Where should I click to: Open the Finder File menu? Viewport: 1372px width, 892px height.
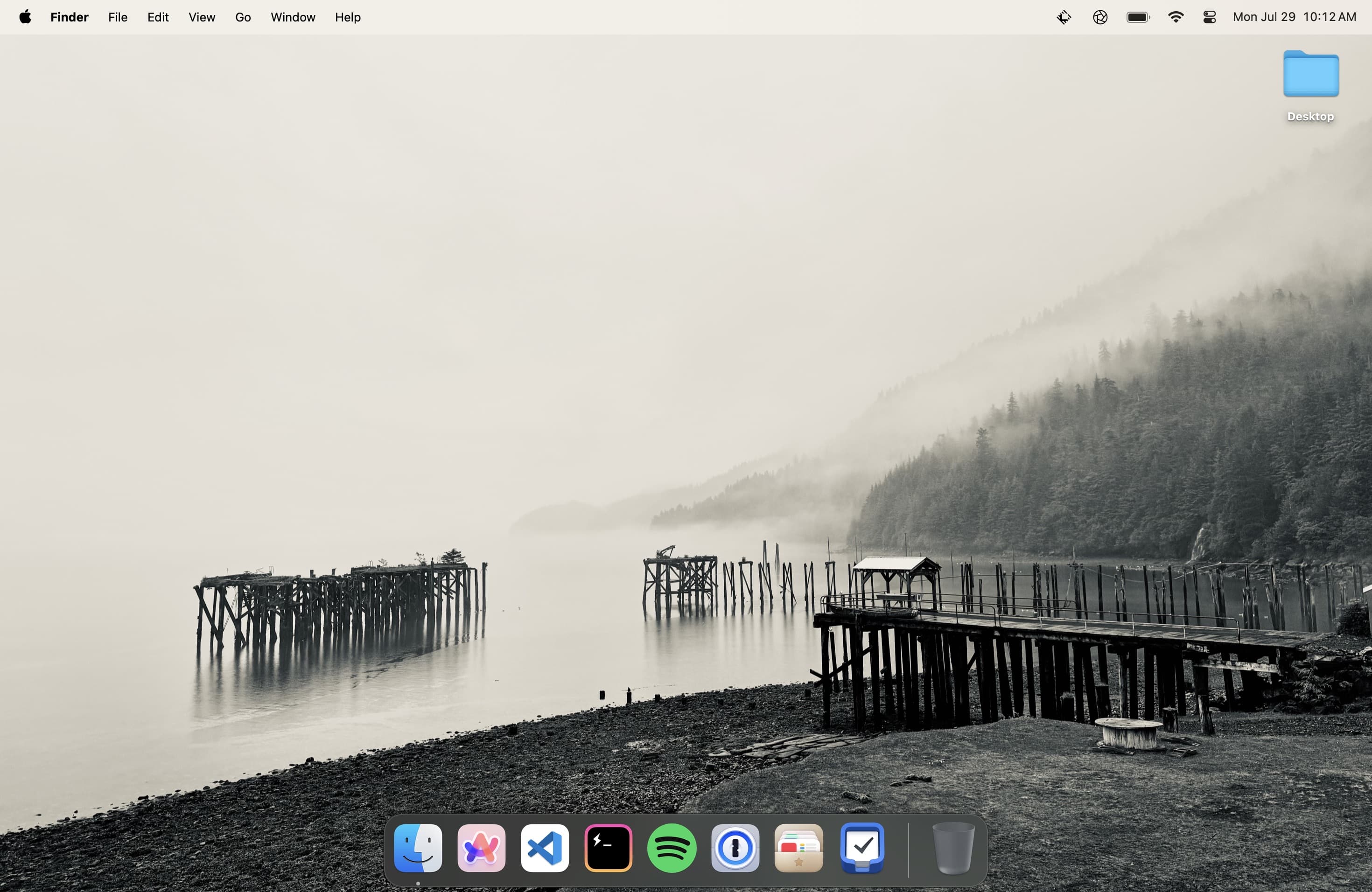[x=117, y=17]
